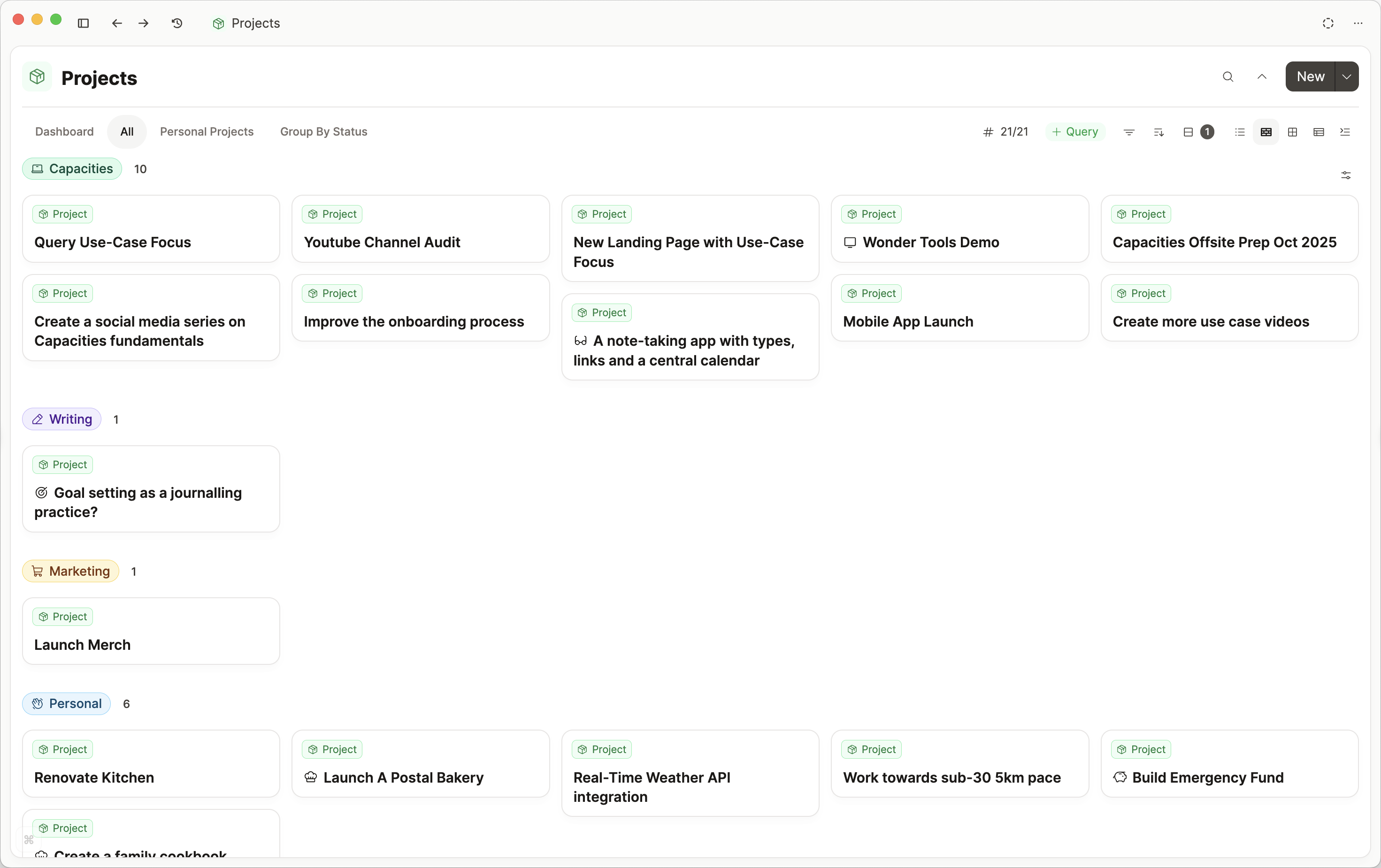1381x868 pixels.
Task: Switch to bulleted list view
Action: coord(1239,132)
